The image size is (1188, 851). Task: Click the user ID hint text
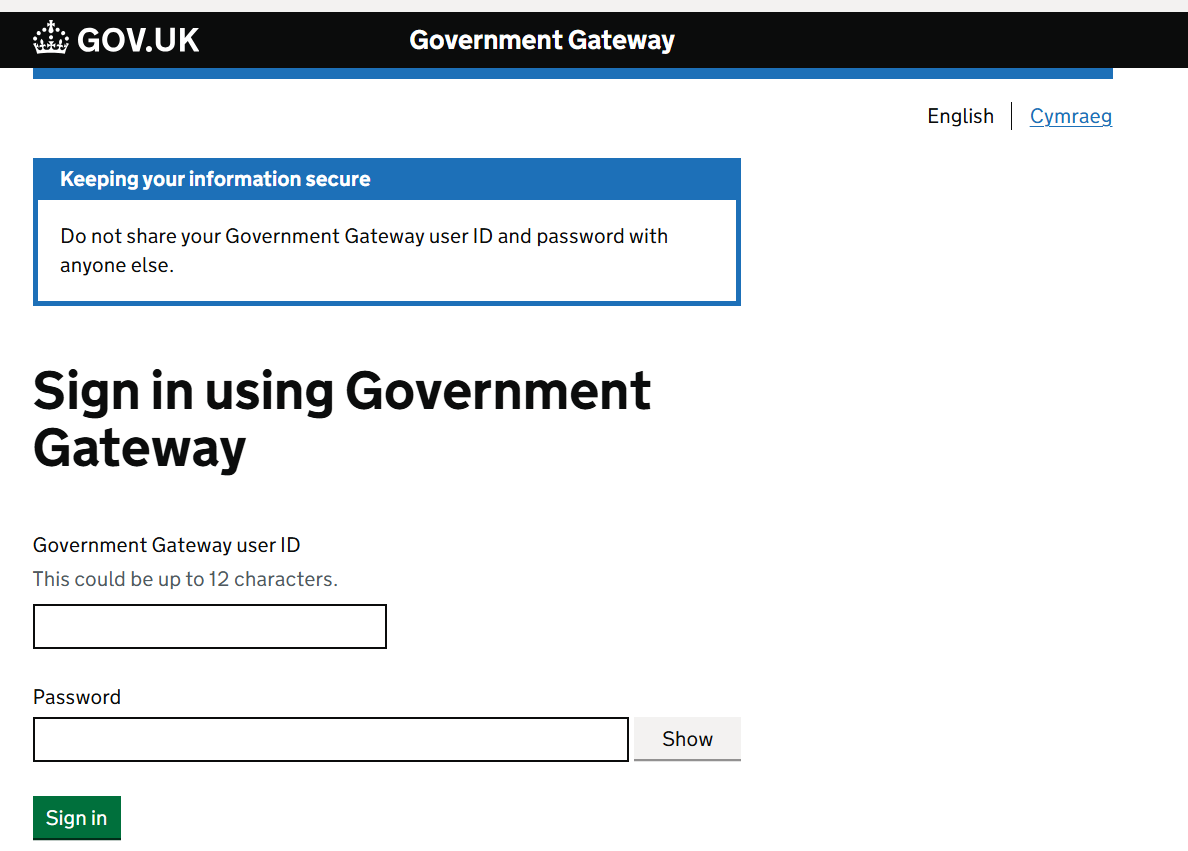pos(185,579)
